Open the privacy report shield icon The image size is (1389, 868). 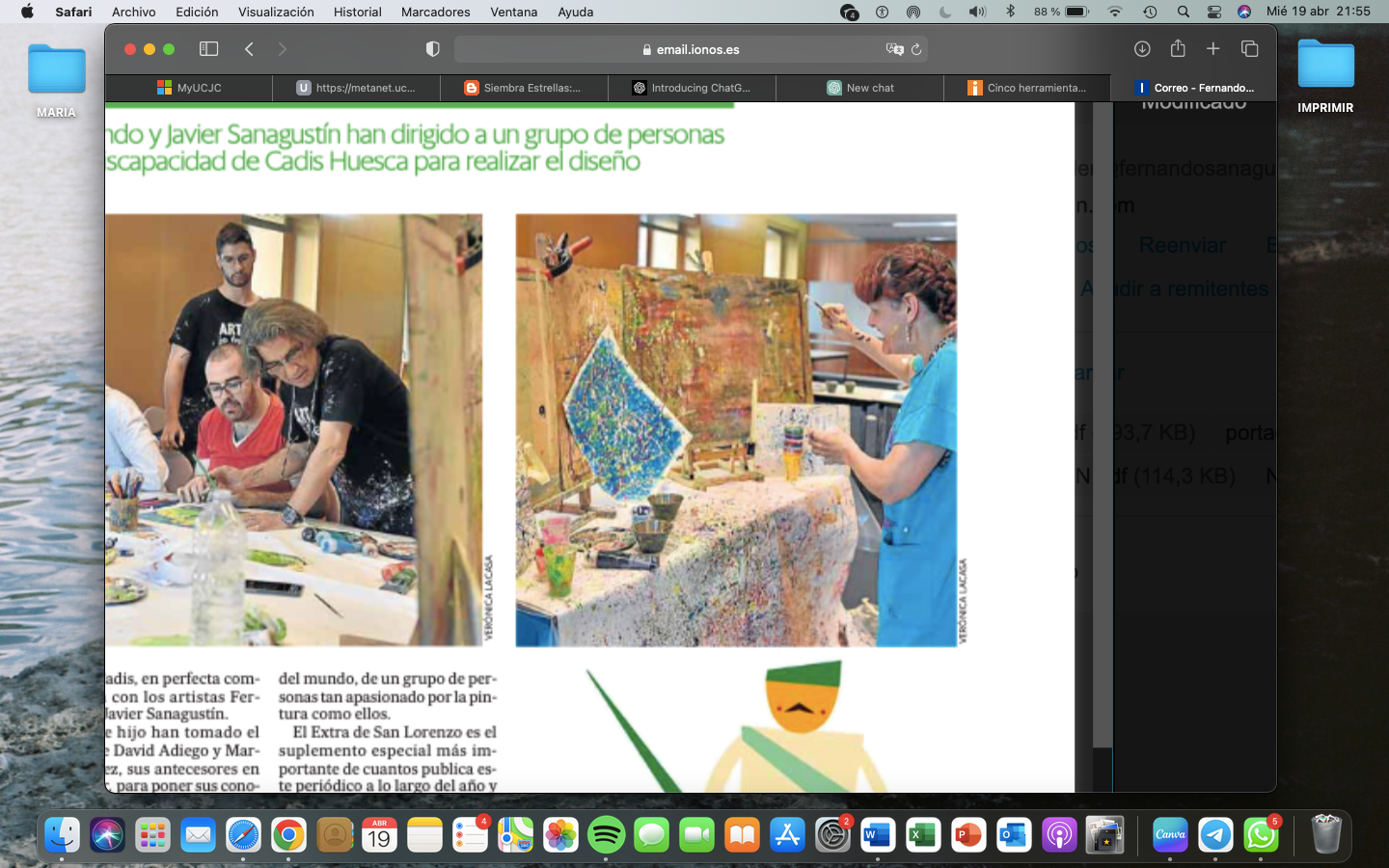[x=433, y=49]
